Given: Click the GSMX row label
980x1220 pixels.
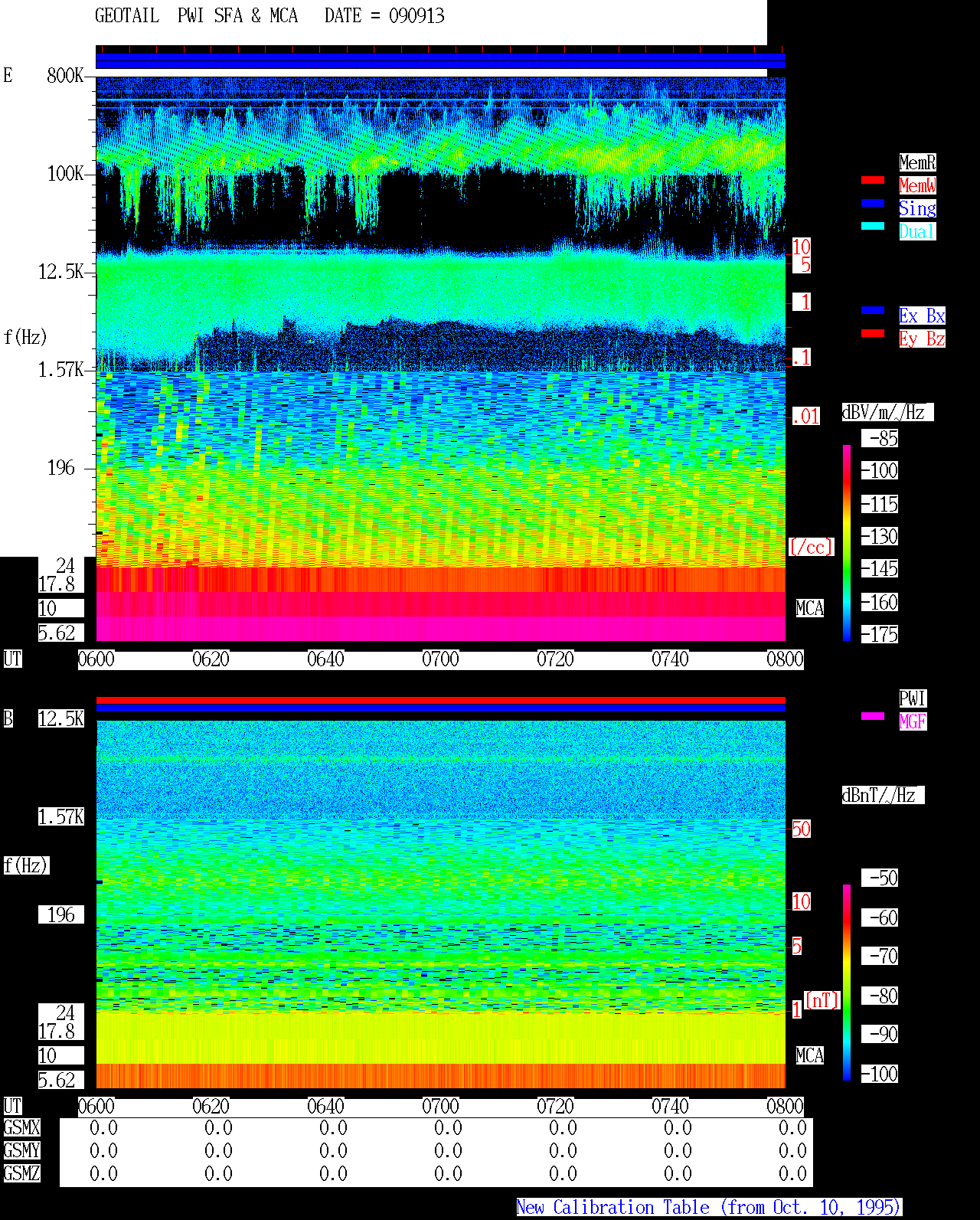Looking at the screenshot, I should point(21,1128).
